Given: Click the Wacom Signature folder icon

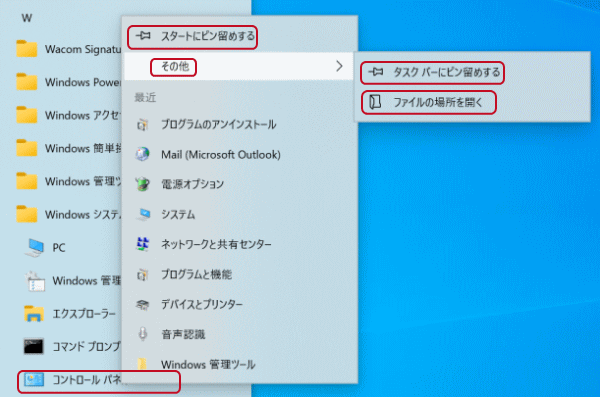Looking at the screenshot, I should 26,49.
